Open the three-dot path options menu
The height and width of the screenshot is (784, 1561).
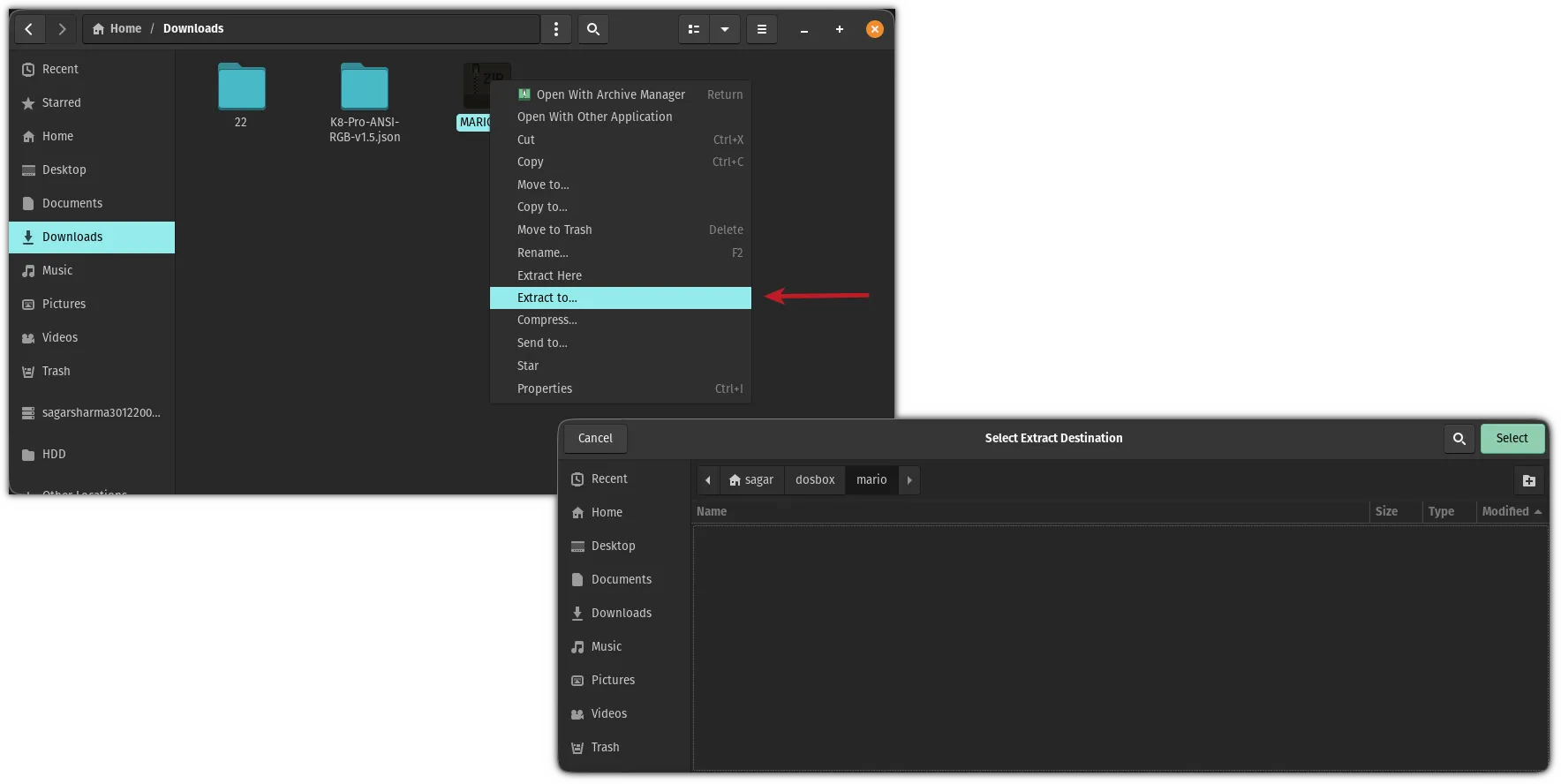tap(555, 29)
